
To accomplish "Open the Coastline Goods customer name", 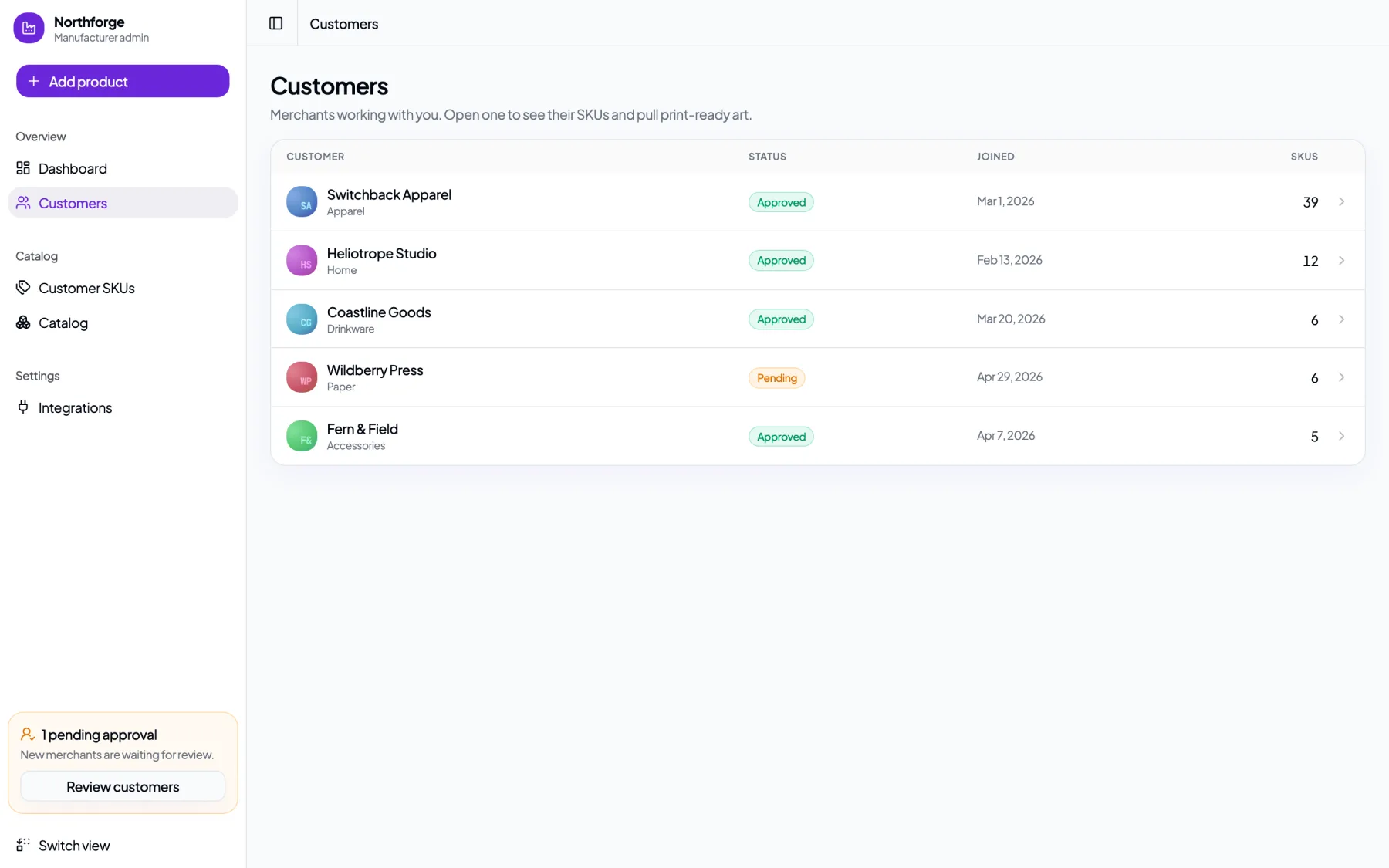I will [x=379, y=312].
